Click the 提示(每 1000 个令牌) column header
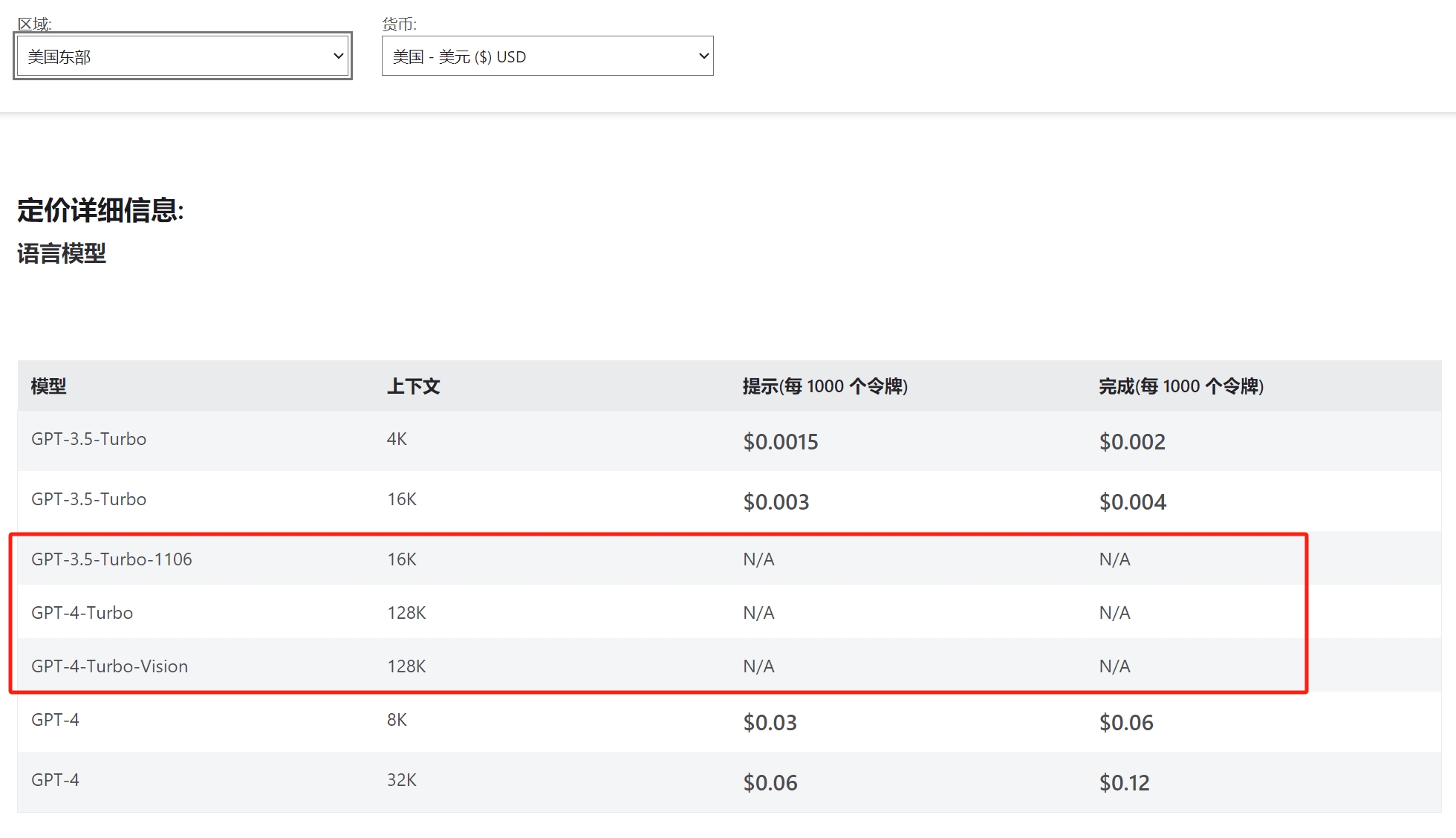The image size is (1456, 838). coord(825,386)
